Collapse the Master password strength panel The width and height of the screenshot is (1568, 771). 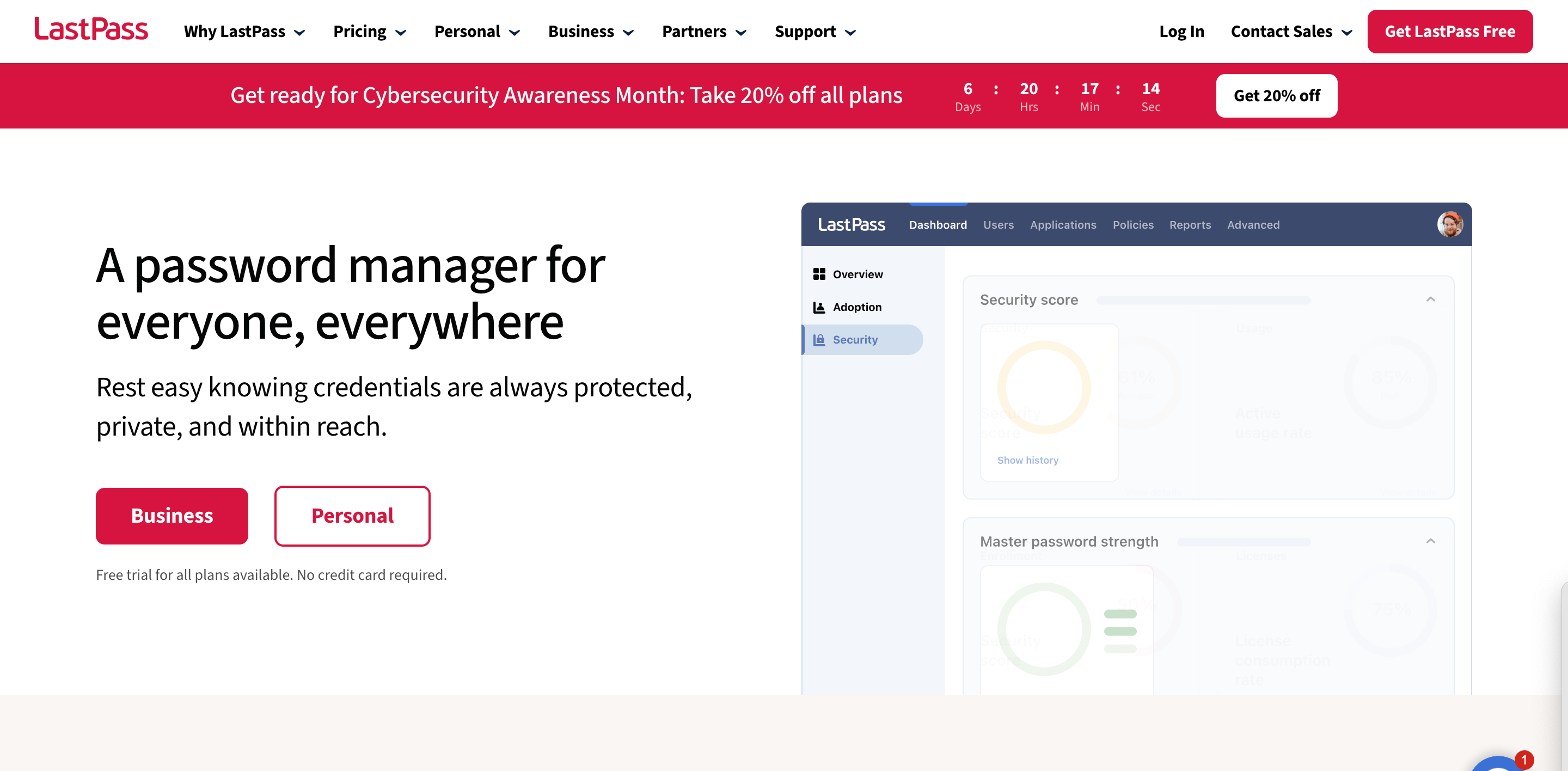(1430, 541)
